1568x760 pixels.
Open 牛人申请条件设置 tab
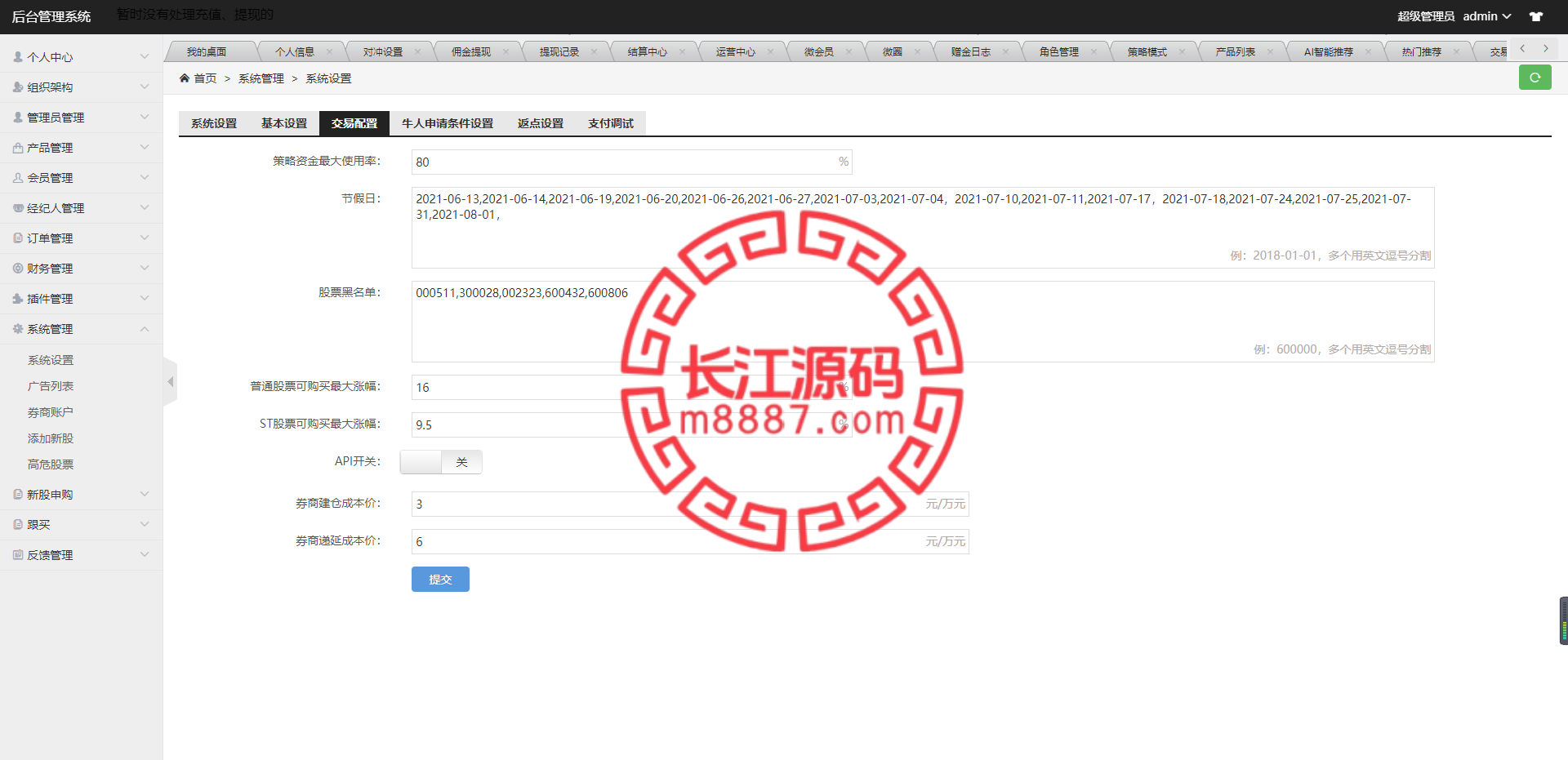click(x=448, y=123)
